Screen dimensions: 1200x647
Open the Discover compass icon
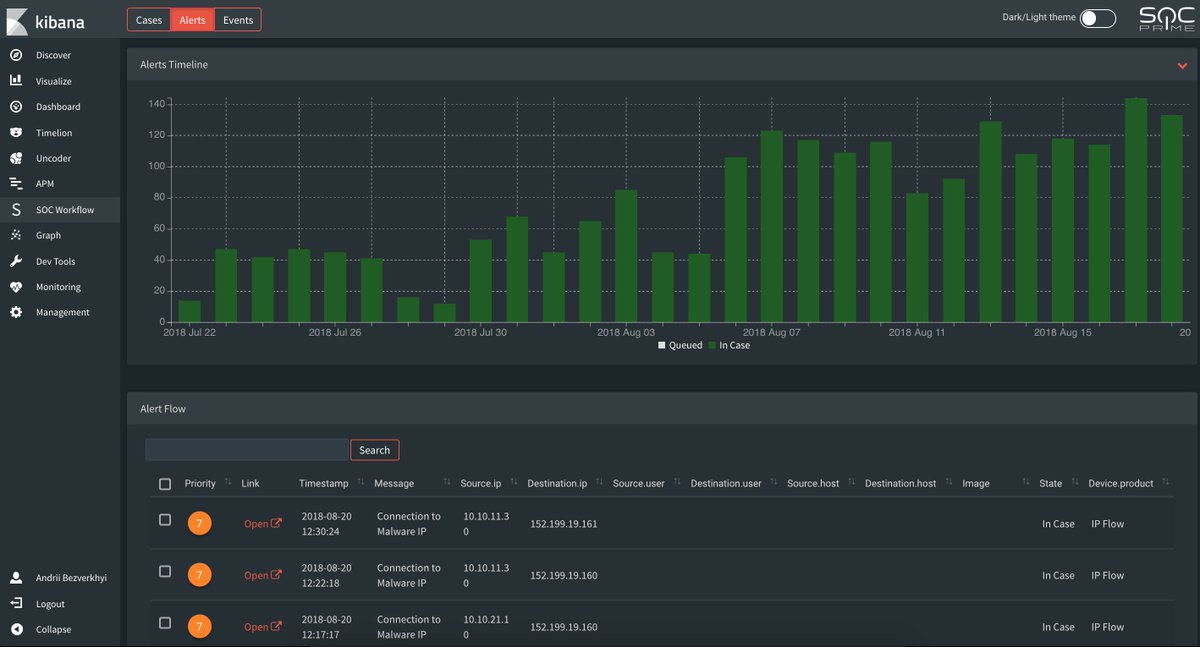click(x=16, y=55)
